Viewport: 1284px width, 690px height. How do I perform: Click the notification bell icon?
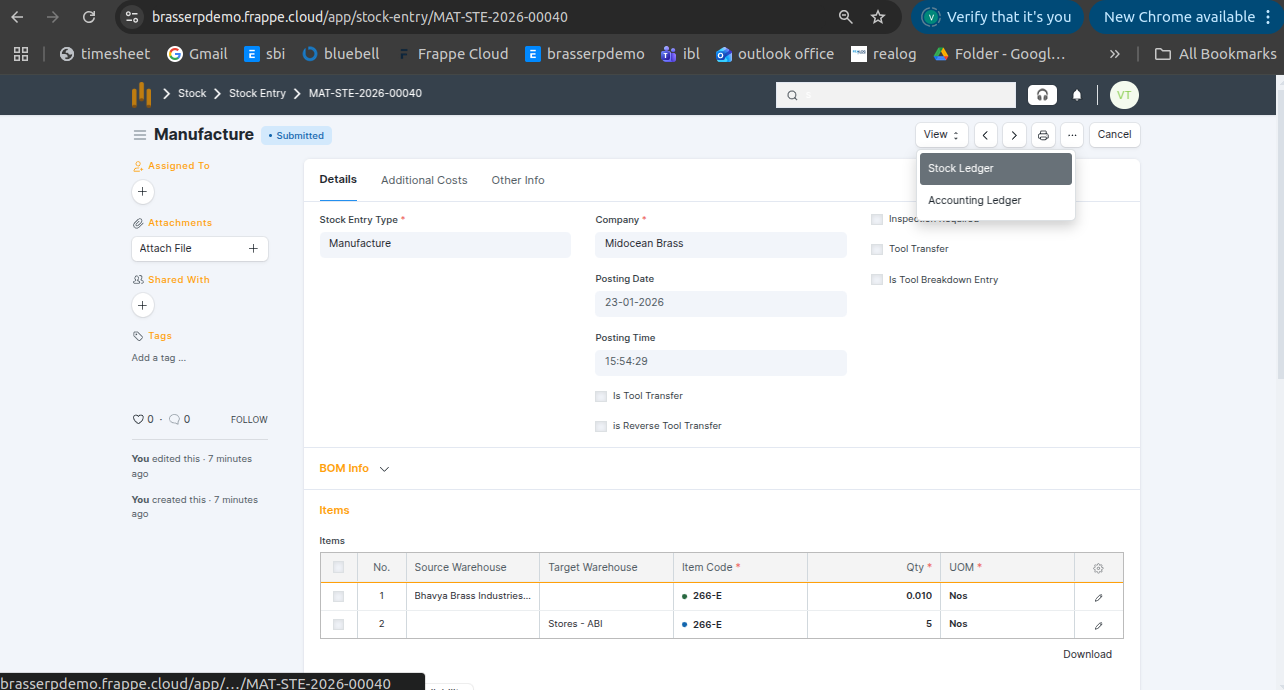point(1077,95)
